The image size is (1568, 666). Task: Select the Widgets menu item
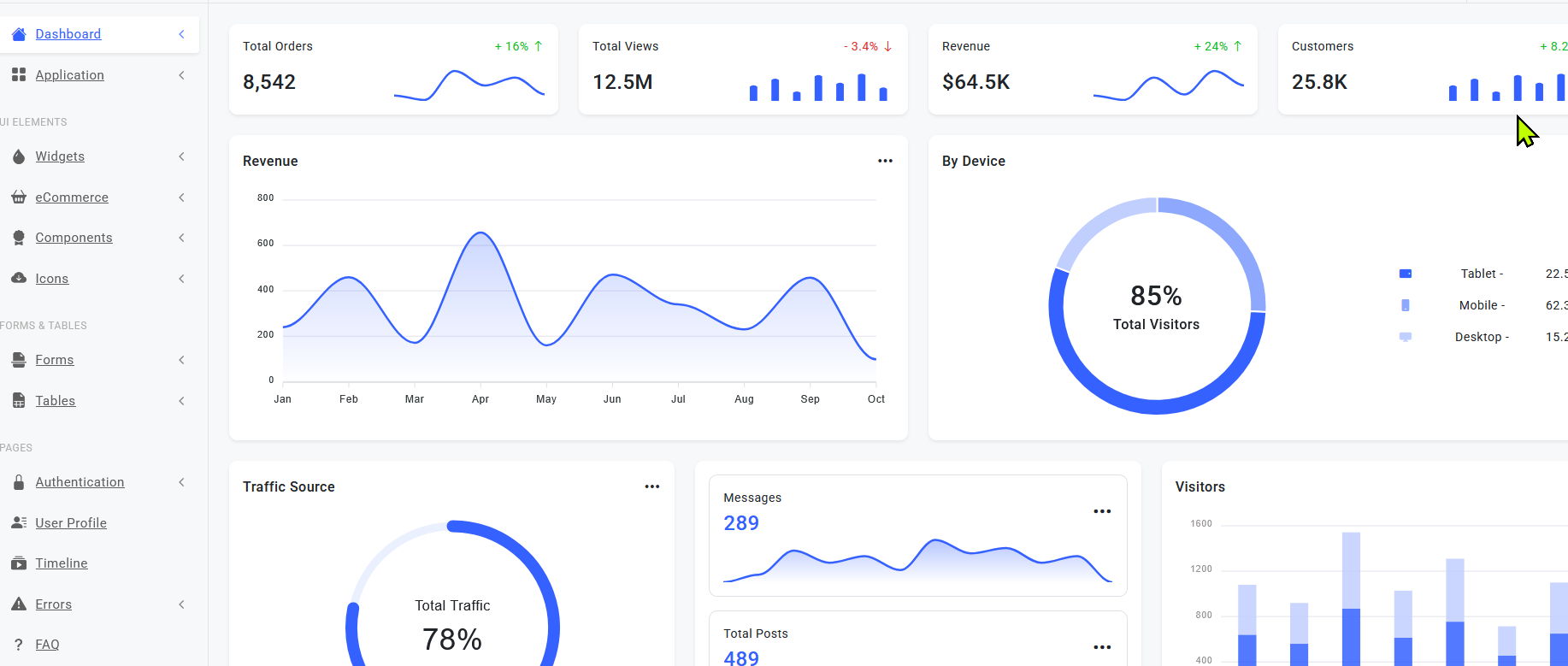(x=60, y=156)
